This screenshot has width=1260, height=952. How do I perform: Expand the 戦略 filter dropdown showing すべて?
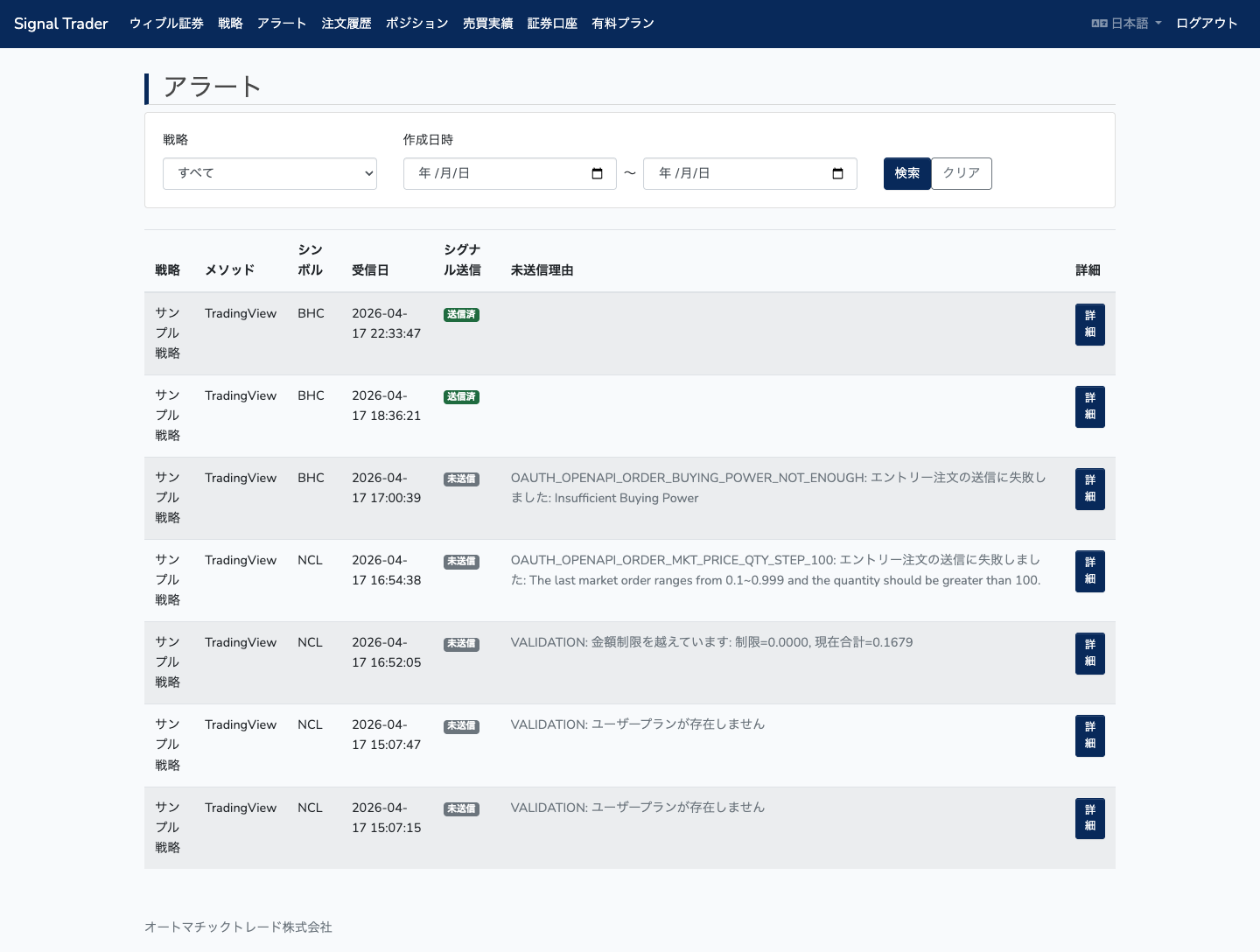pos(269,173)
